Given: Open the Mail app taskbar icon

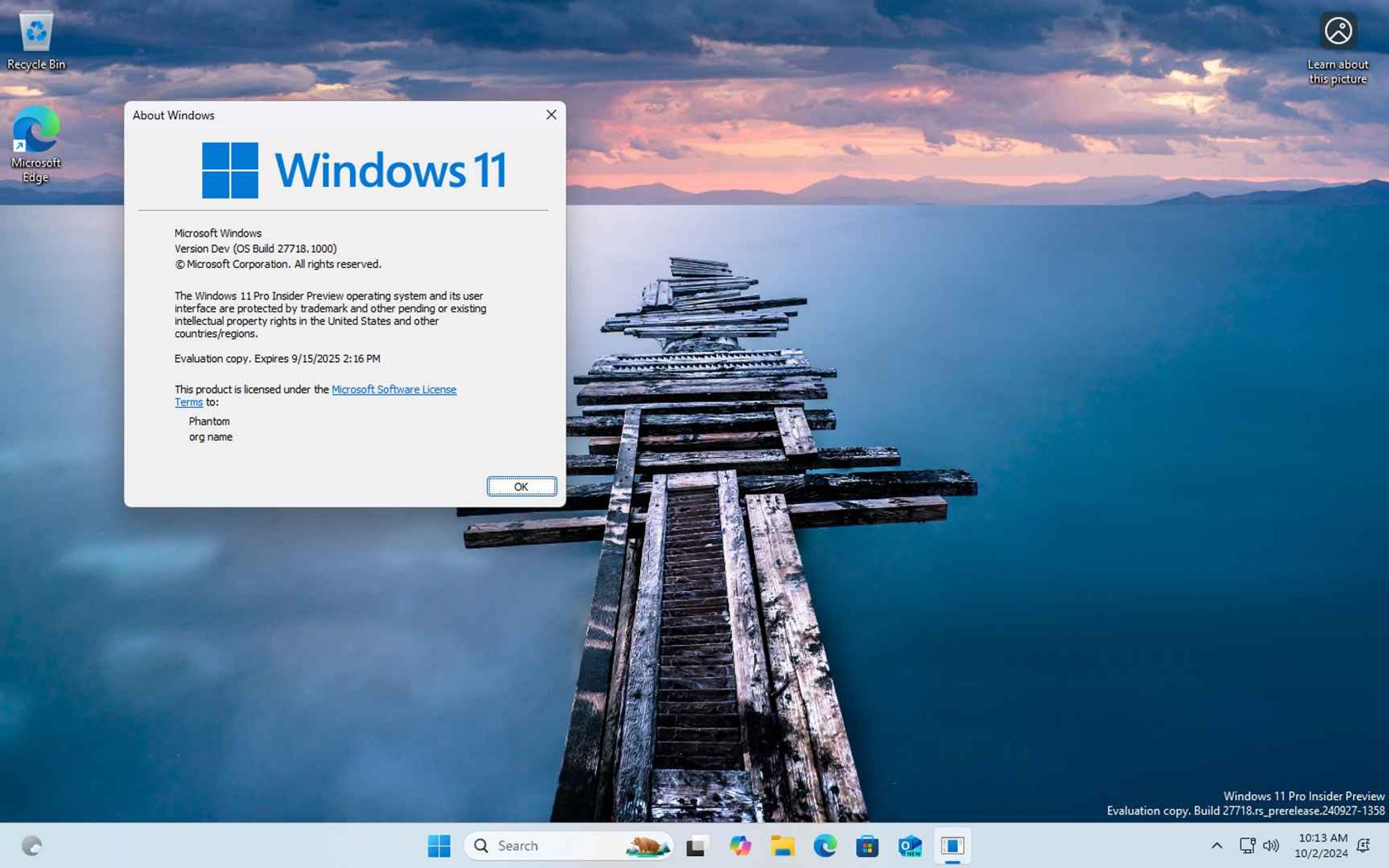Looking at the screenshot, I should click(x=909, y=845).
